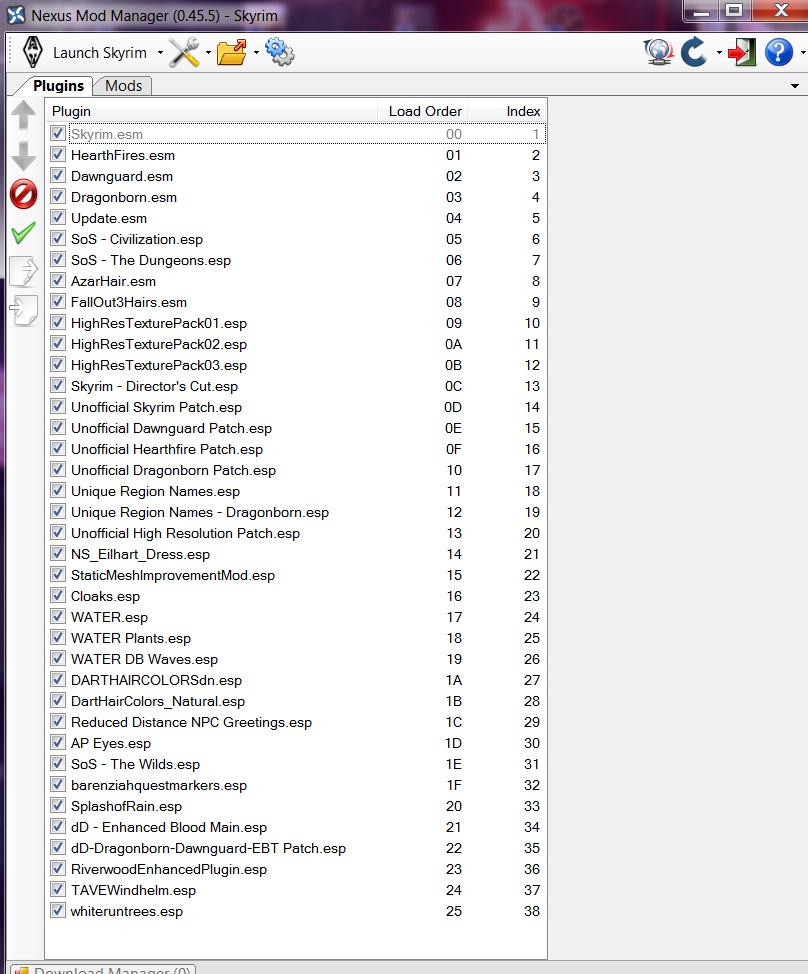Open the settings gears icon
This screenshot has height=974, width=808.
point(280,53)
